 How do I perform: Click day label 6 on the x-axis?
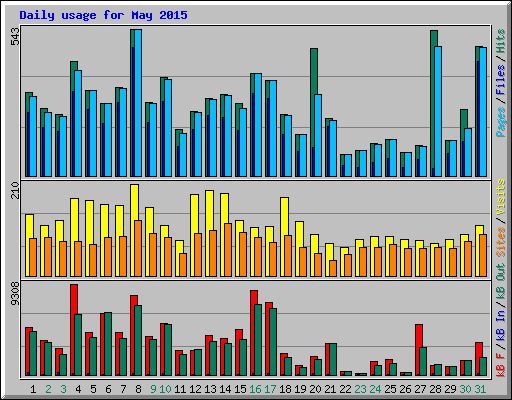108,389
